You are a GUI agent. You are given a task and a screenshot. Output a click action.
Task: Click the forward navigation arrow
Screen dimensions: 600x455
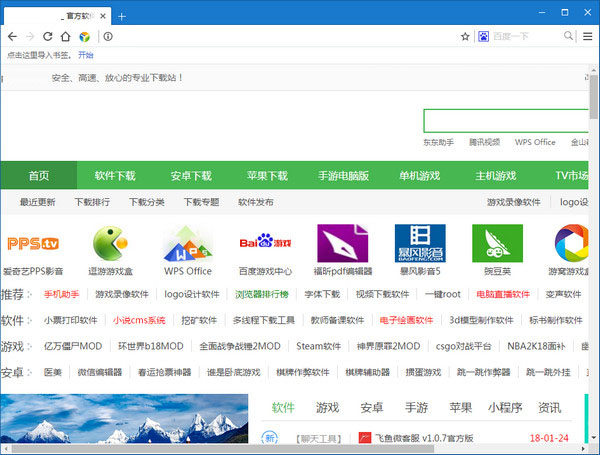click(30, 36)
